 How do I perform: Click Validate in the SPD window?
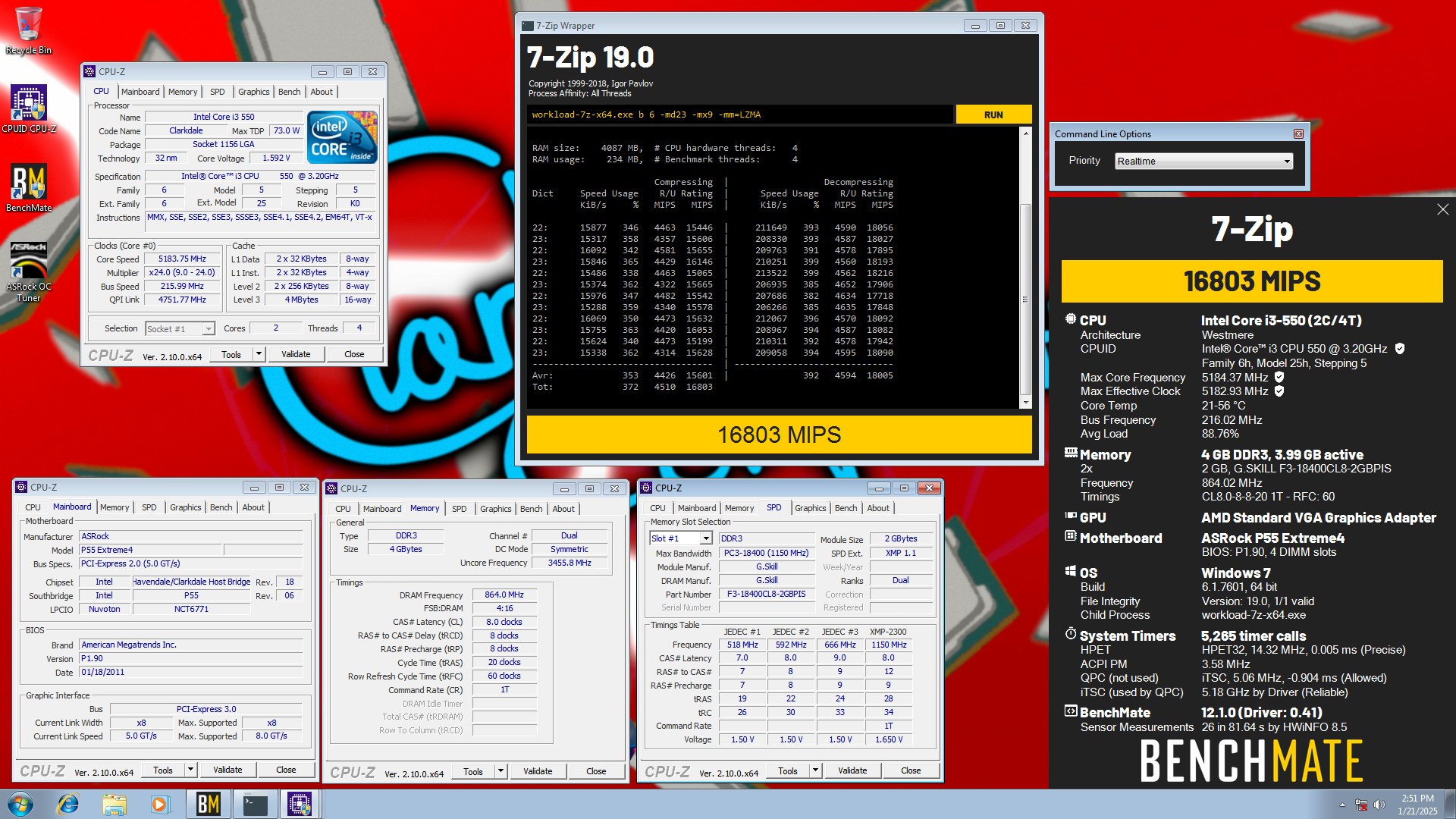pos(852,770)
